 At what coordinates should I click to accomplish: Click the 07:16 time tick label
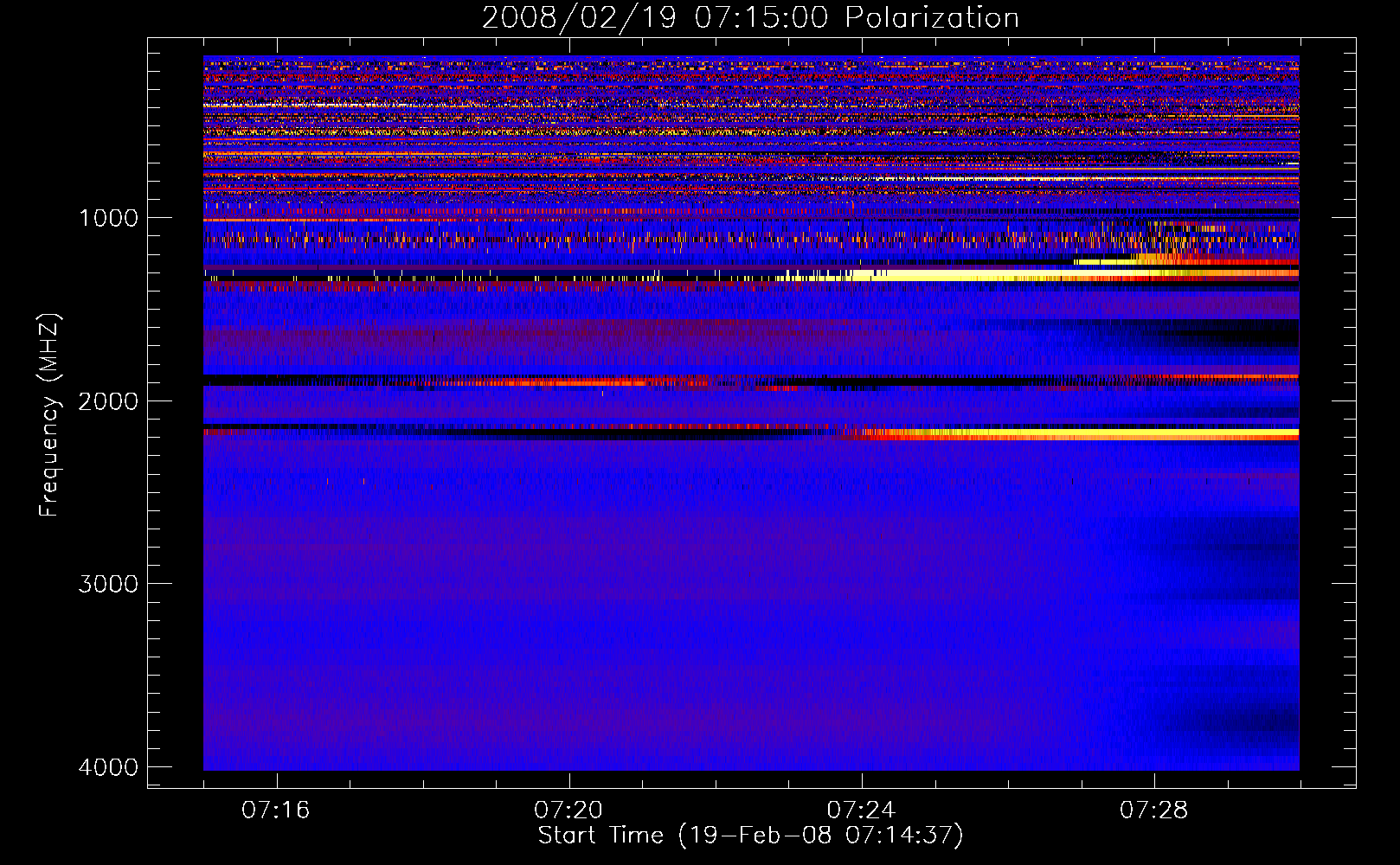coord(276,810)
